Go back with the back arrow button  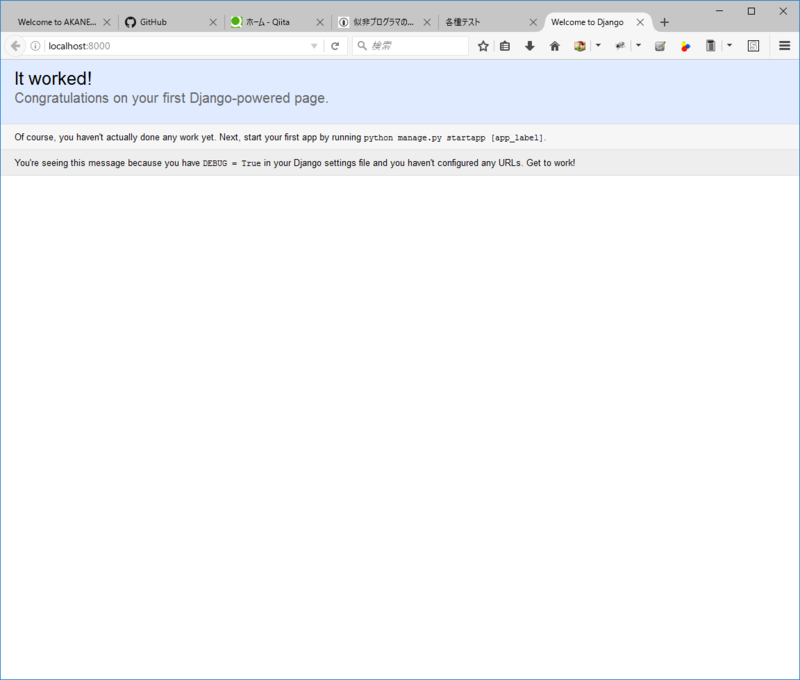pos(15,46)
